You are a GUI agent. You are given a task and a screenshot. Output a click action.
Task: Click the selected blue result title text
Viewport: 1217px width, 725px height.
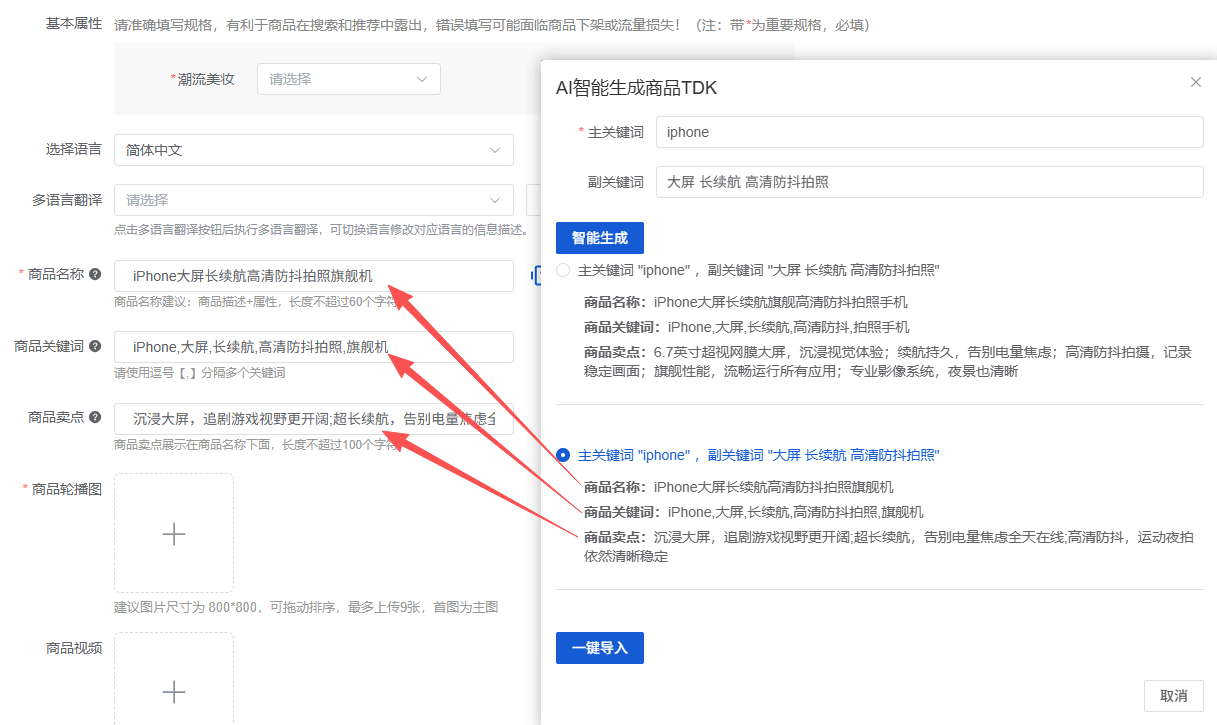click(x=759, y=455)
